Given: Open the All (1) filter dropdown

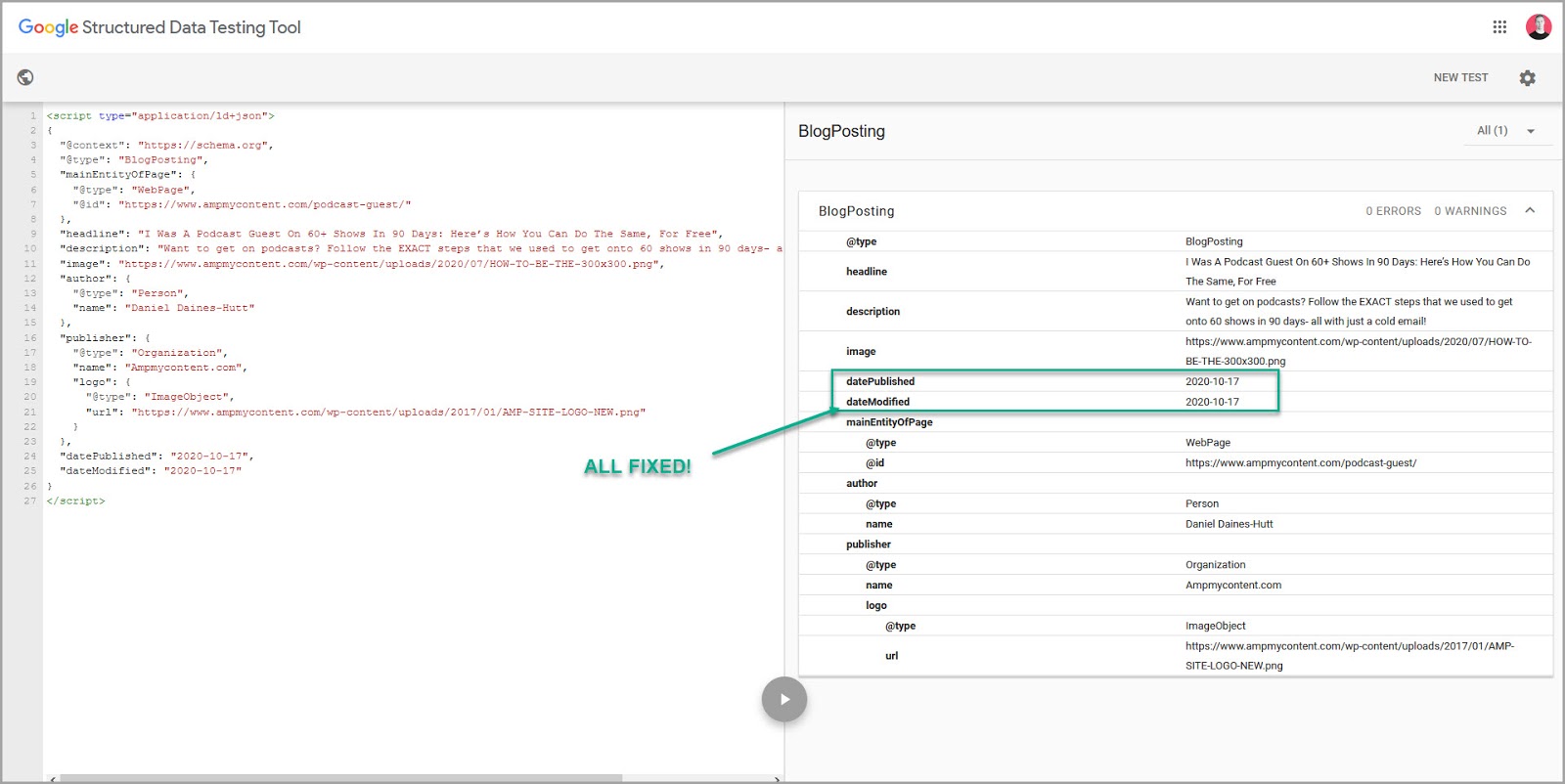Looking at the screenshot, I should coord(1506,131).
